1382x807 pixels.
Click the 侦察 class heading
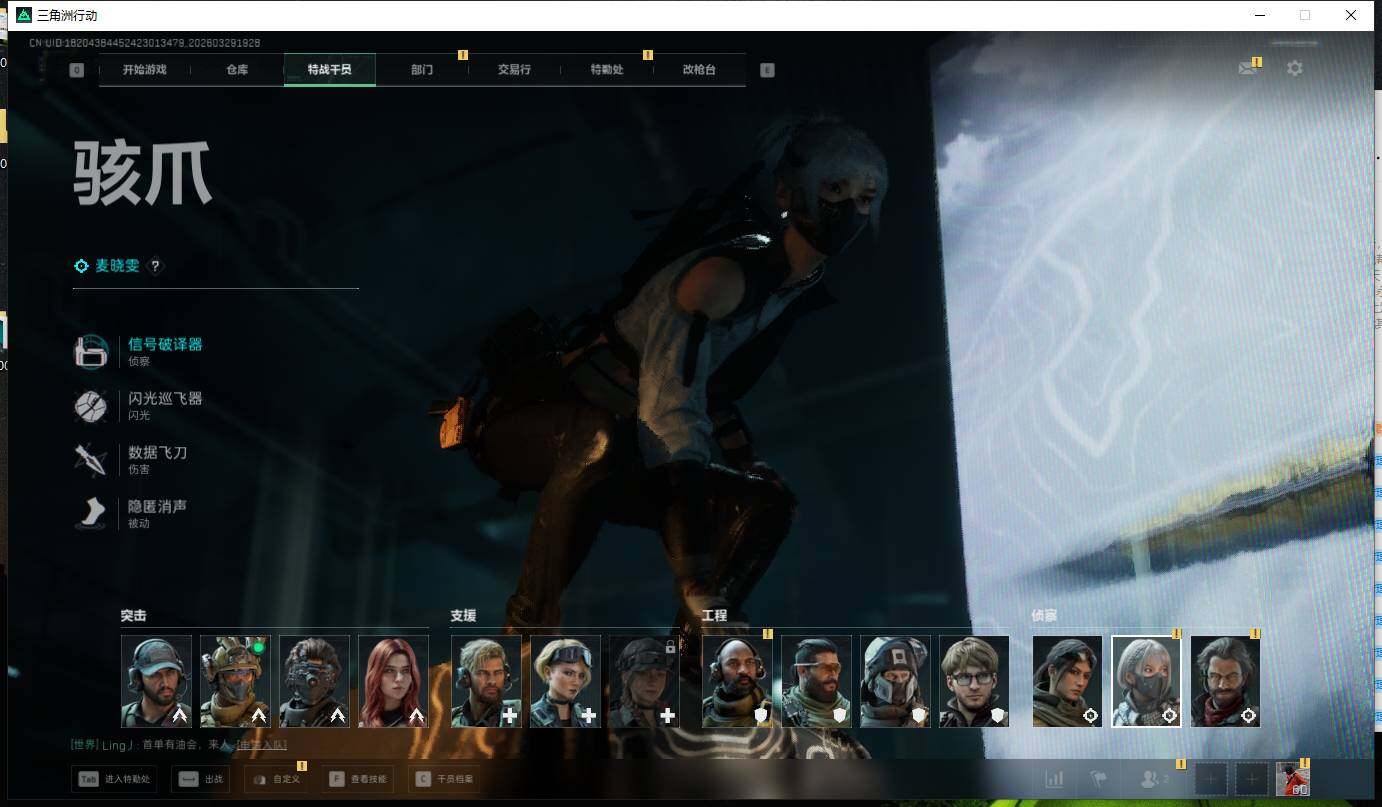click(x=1044, y=616)
